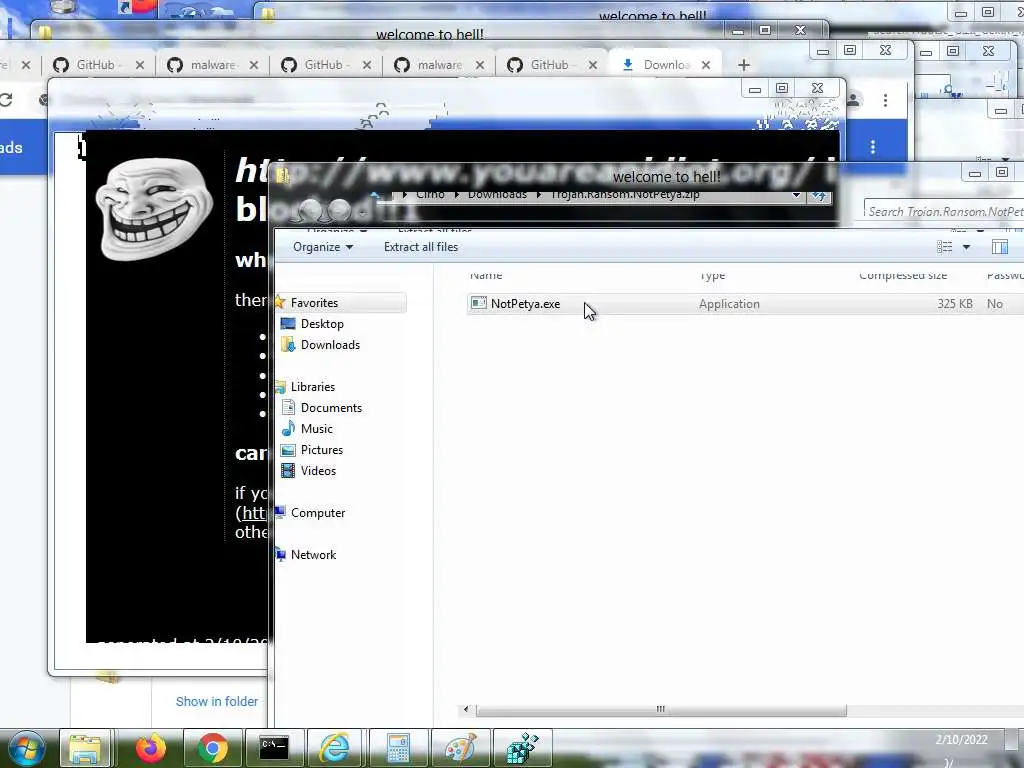1024x768 pixels.
Task: Click the Favorites star icon
Action: pos(280,302)
